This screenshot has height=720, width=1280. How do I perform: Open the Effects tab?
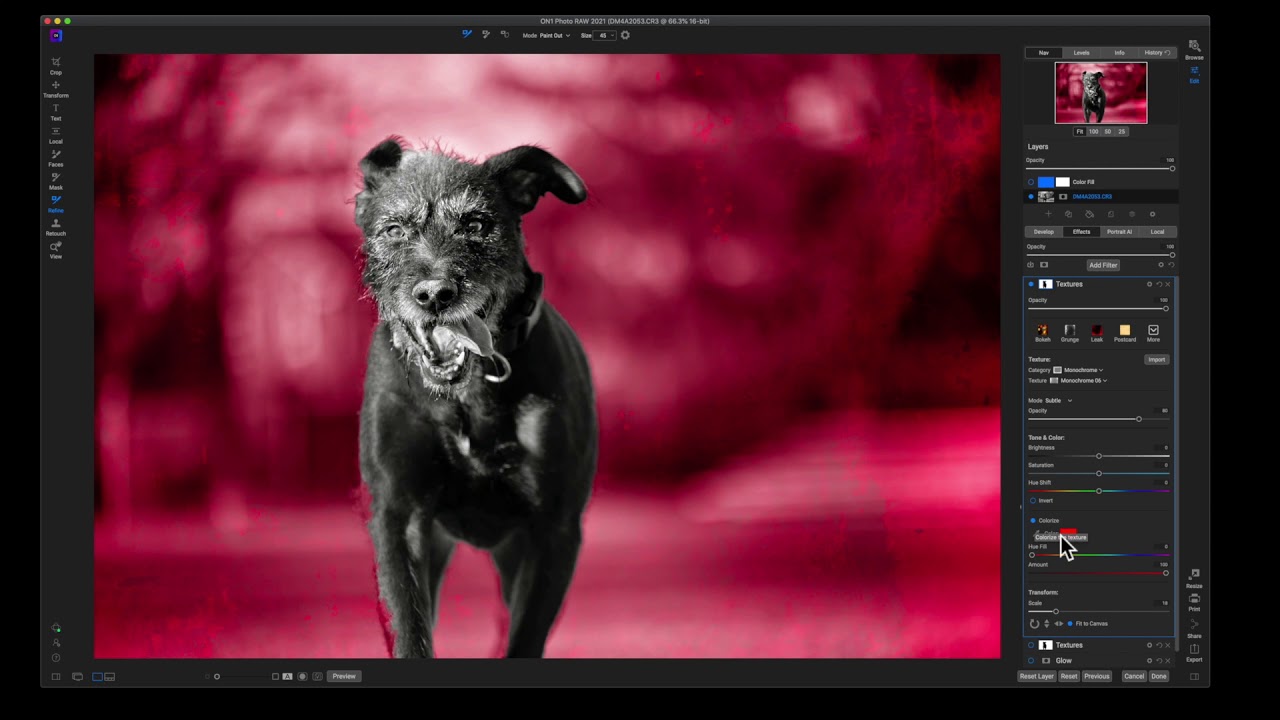click(x=1082, y=232)
